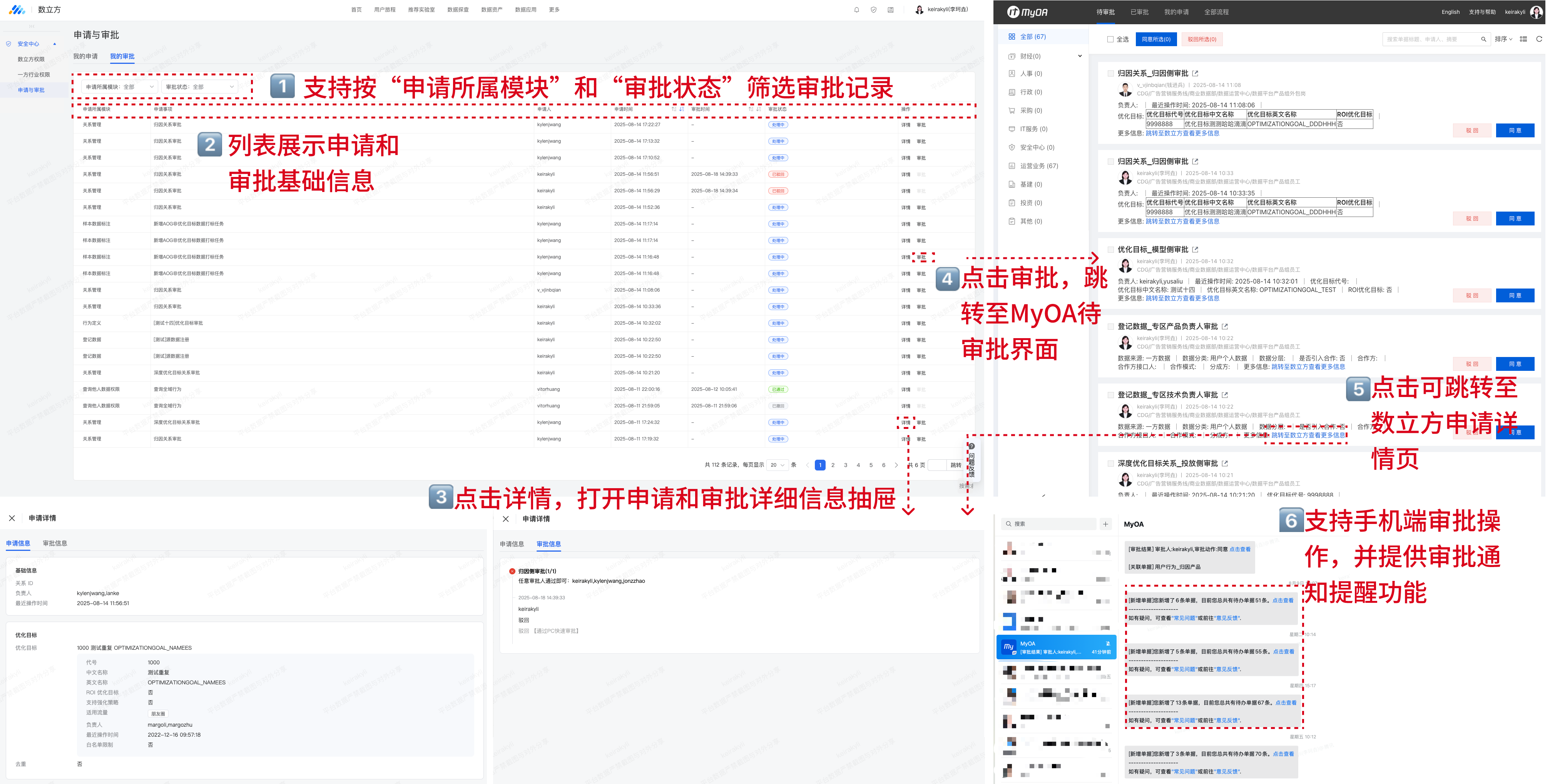The image size is (1550, 784).
Task: Click 问题反馈 help icon floating button
Action: click(971, 447)
